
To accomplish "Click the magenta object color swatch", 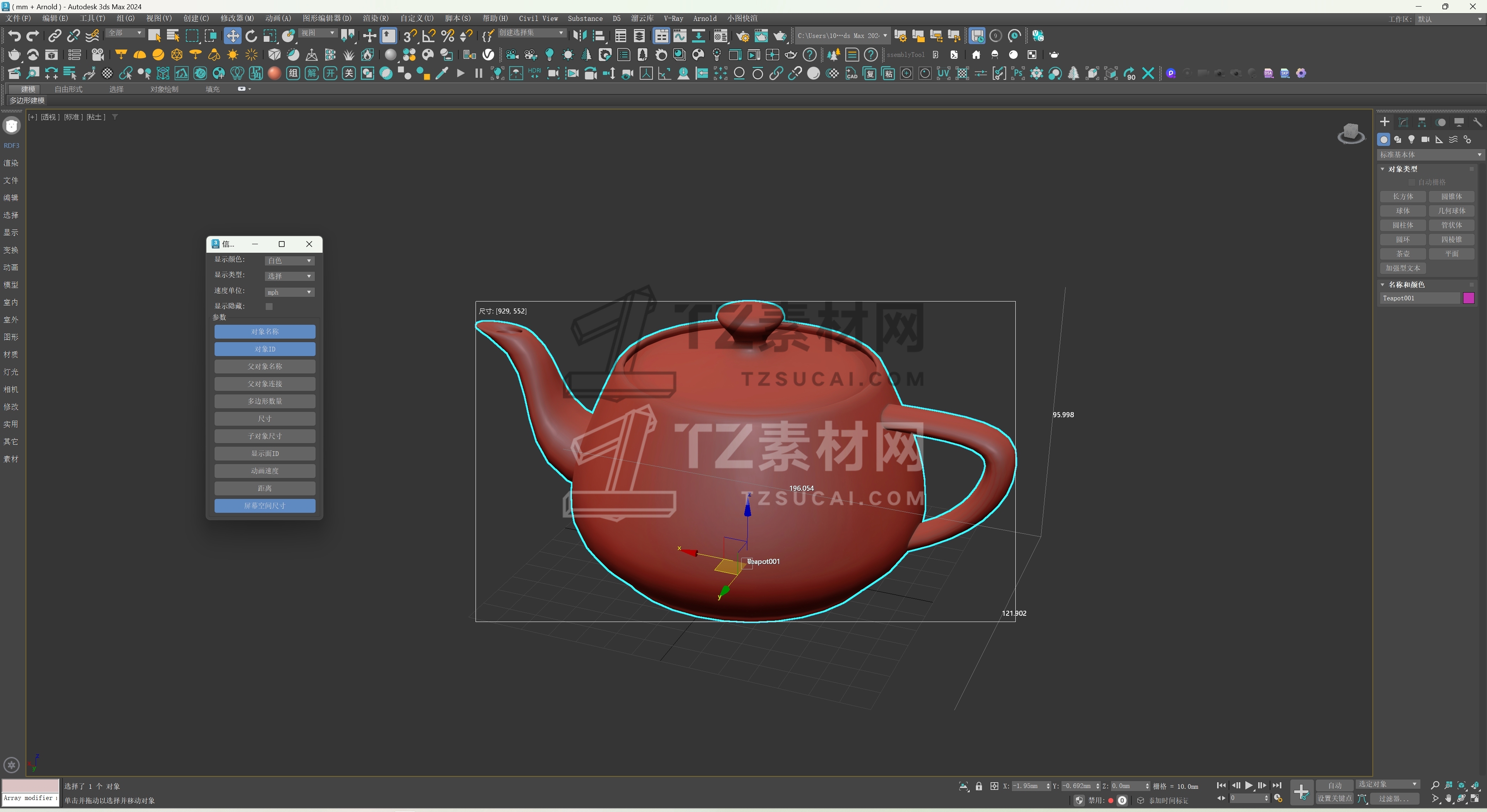I will pyautogui.click(x=1468, y=298).
